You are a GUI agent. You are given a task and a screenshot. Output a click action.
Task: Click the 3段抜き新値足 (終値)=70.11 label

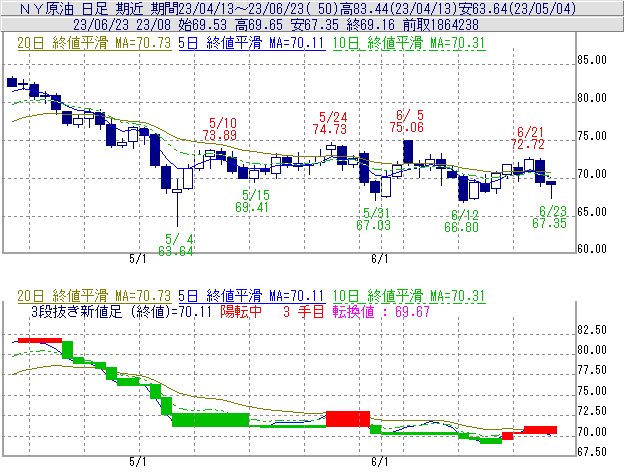pos(121,311)
